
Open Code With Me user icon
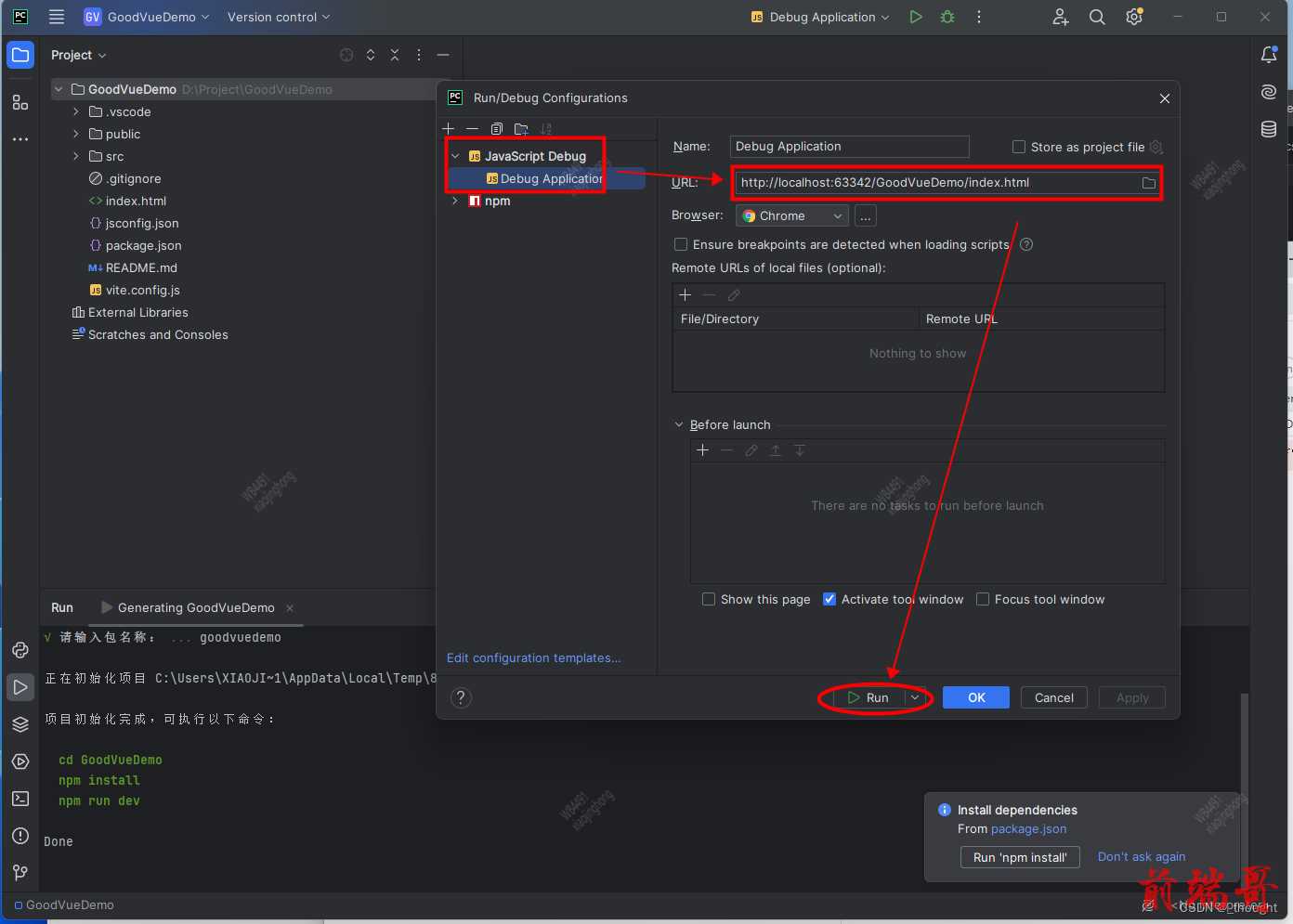[x=1061, y=17]
